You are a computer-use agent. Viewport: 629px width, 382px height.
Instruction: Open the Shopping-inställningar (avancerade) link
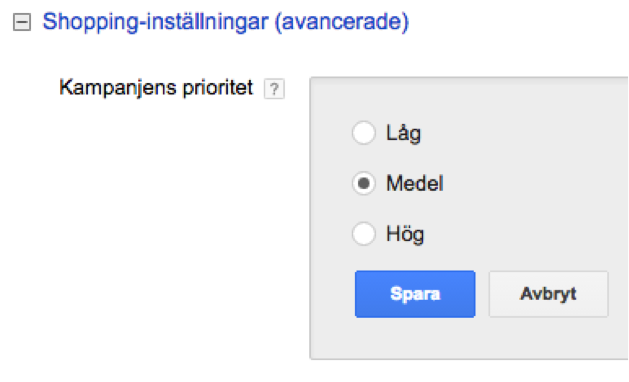pos(225,22)
